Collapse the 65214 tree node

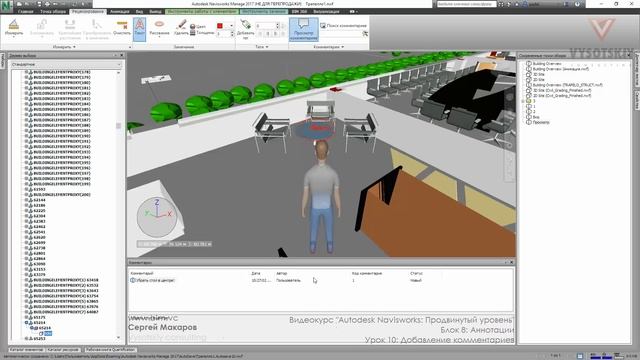coord(27,322)
